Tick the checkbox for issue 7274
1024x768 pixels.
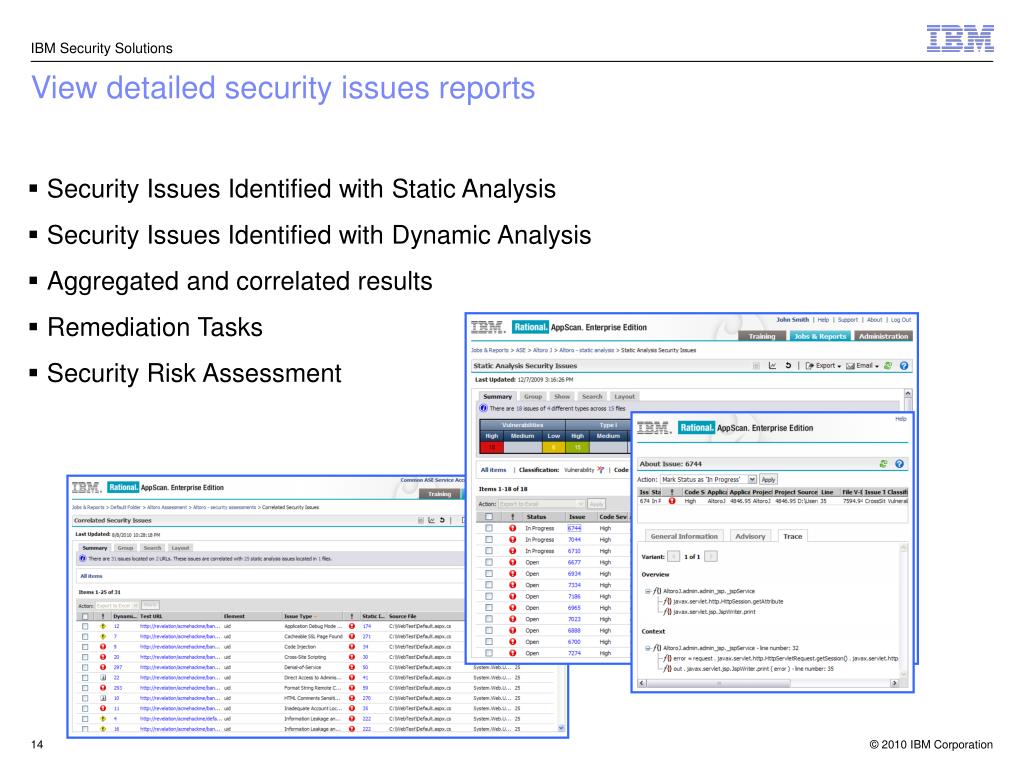(x=489, y=653)
